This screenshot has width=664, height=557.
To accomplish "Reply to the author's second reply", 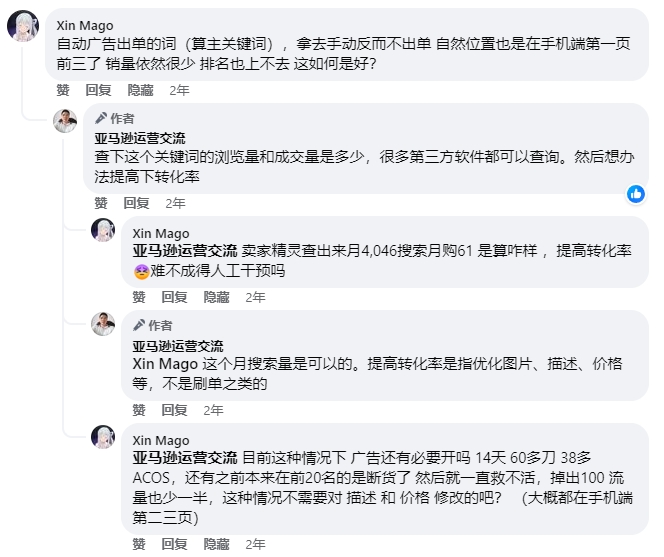I will [x=174, y=410].
